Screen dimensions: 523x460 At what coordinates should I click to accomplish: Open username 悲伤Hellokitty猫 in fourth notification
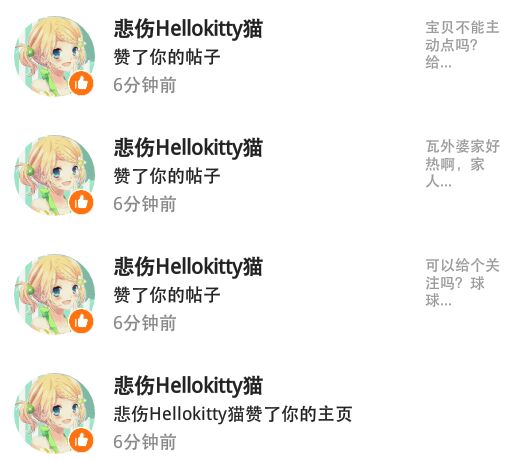click(x=188, y=386)
